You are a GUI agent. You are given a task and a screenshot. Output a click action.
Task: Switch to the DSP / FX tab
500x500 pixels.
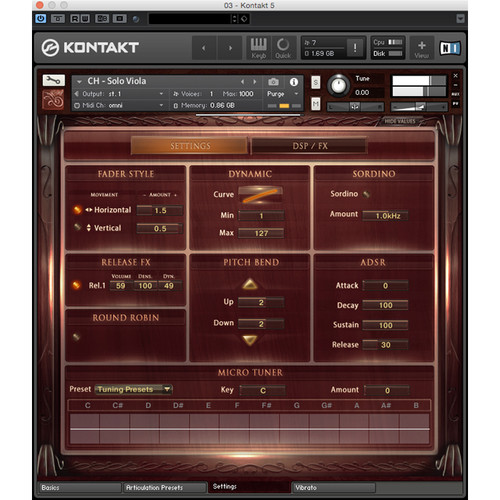pyautogui.click(x=310, y=146)
